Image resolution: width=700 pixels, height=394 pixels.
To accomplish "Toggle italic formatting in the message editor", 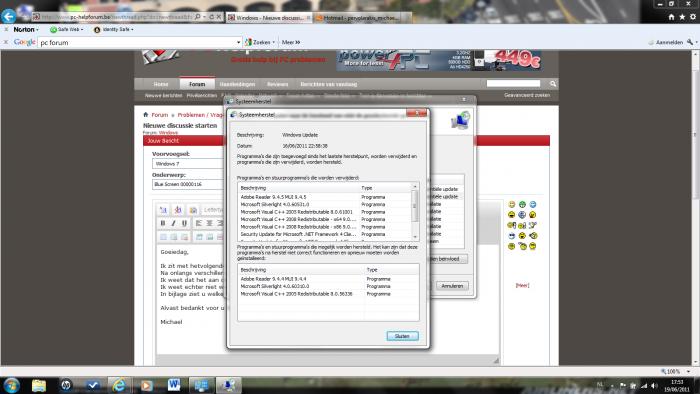I will (x=174, y=223).
